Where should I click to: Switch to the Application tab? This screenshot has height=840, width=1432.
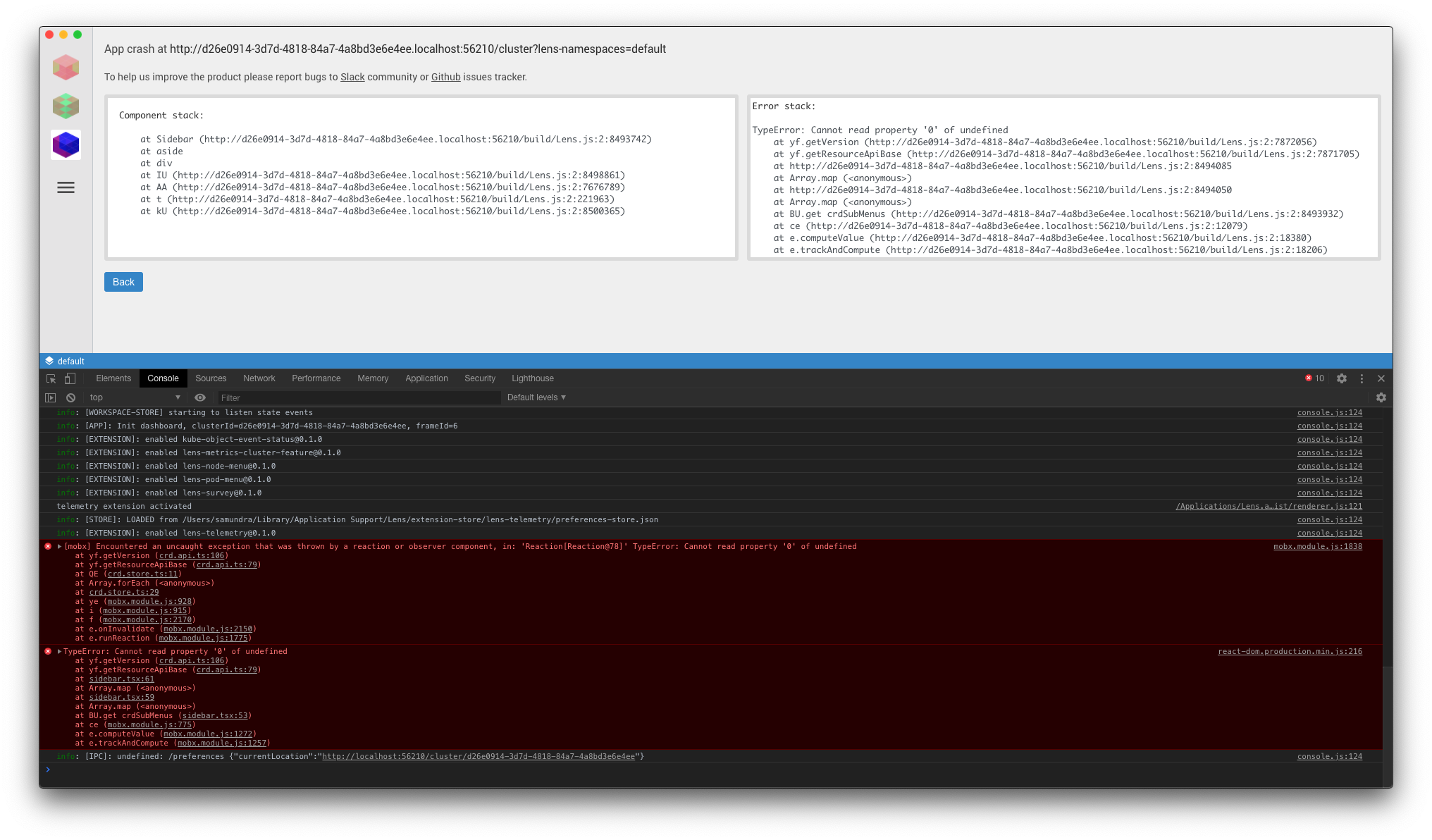pyautogui.click(x=426, y=378)
